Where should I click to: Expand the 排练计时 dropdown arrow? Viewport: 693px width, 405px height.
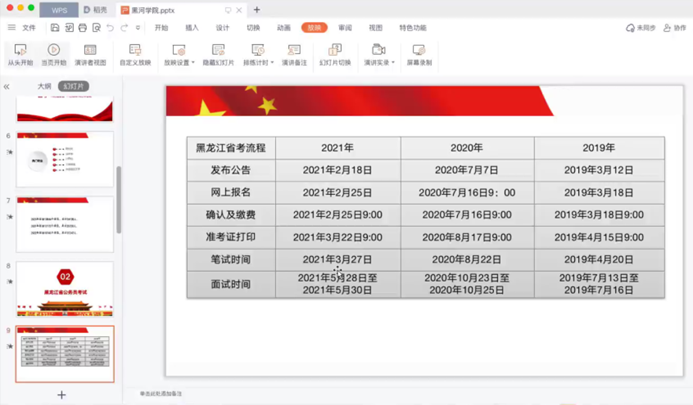(x=272, y=63)
